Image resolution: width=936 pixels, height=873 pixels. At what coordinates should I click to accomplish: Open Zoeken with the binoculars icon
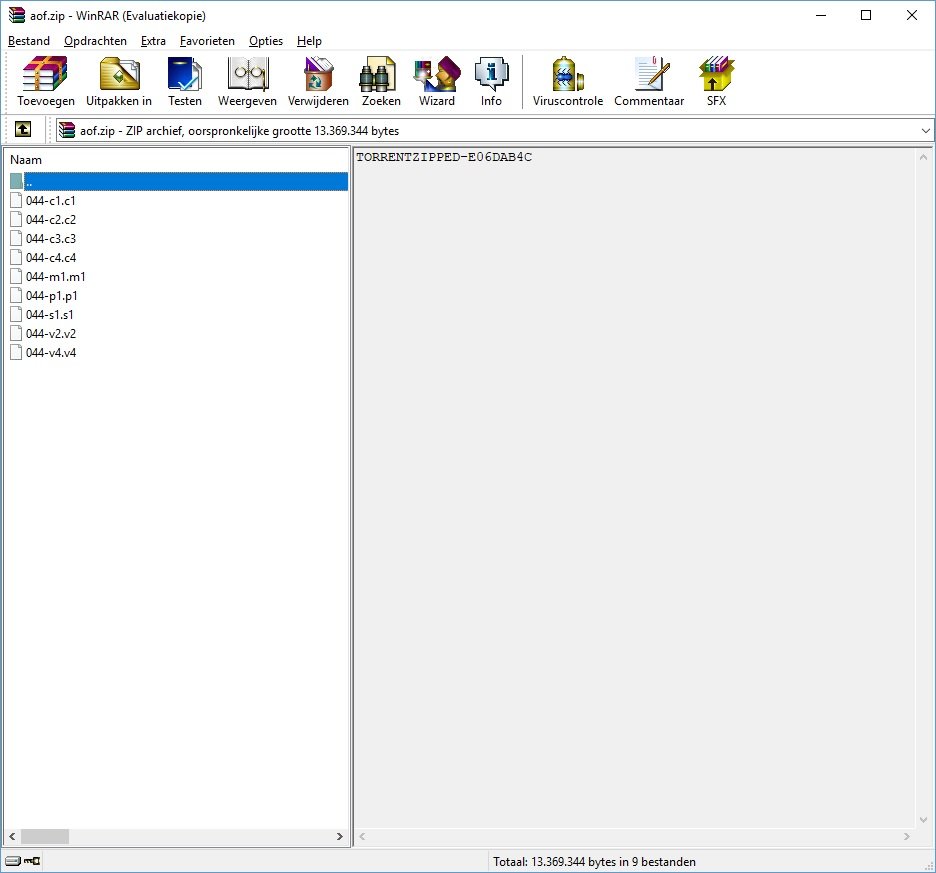[x=381, y=82]
